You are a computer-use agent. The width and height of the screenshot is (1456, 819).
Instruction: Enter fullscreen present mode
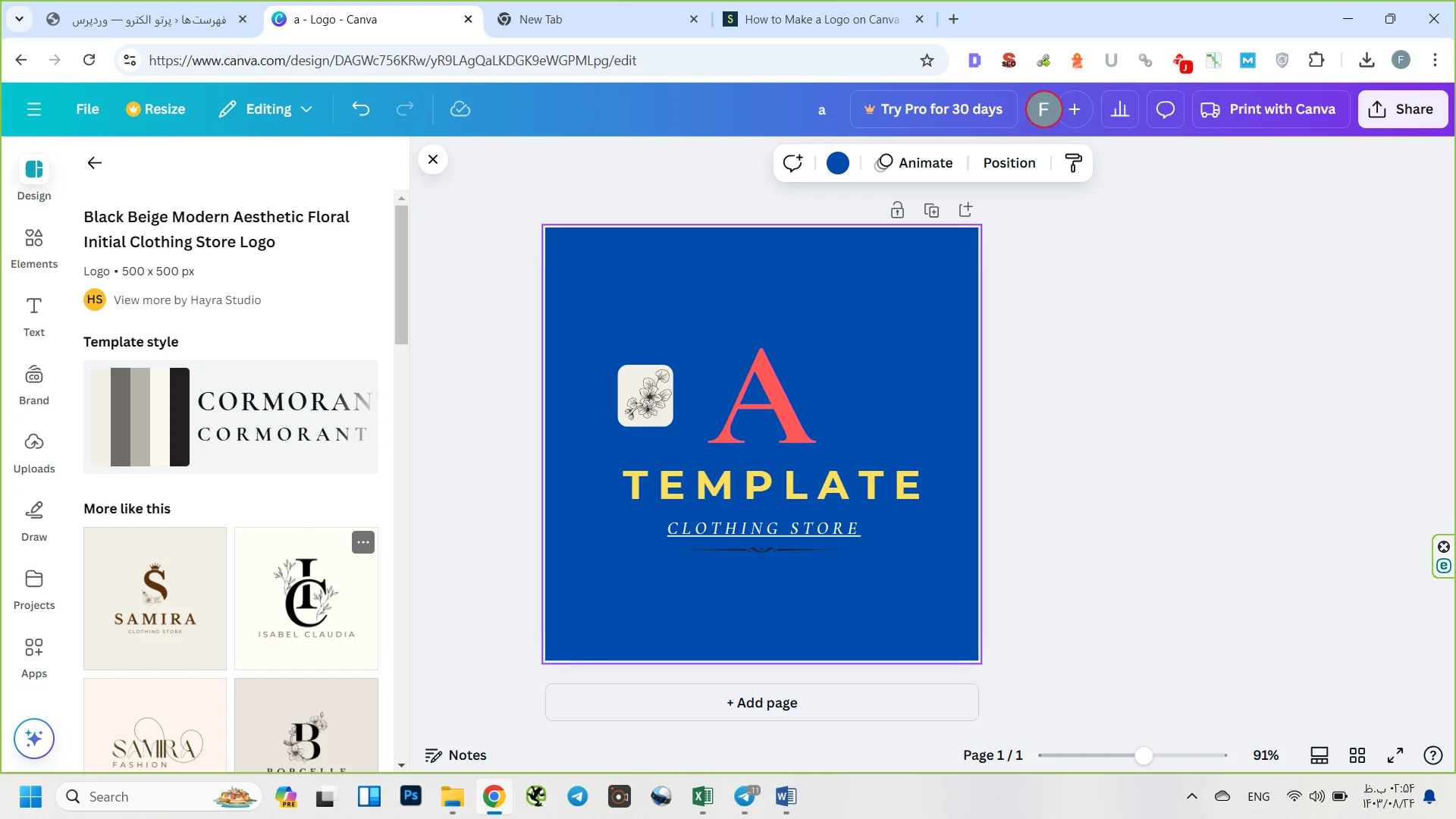coord(1395,755)
